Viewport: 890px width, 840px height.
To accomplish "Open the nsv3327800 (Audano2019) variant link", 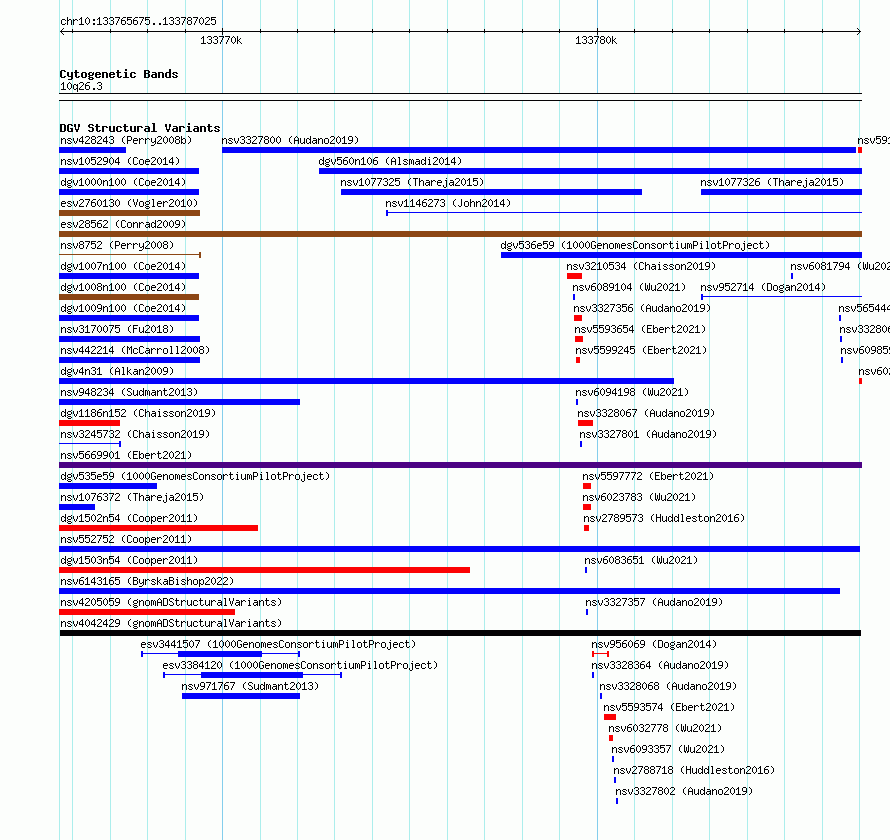I will pyautogui.click(x=290, y=140).
